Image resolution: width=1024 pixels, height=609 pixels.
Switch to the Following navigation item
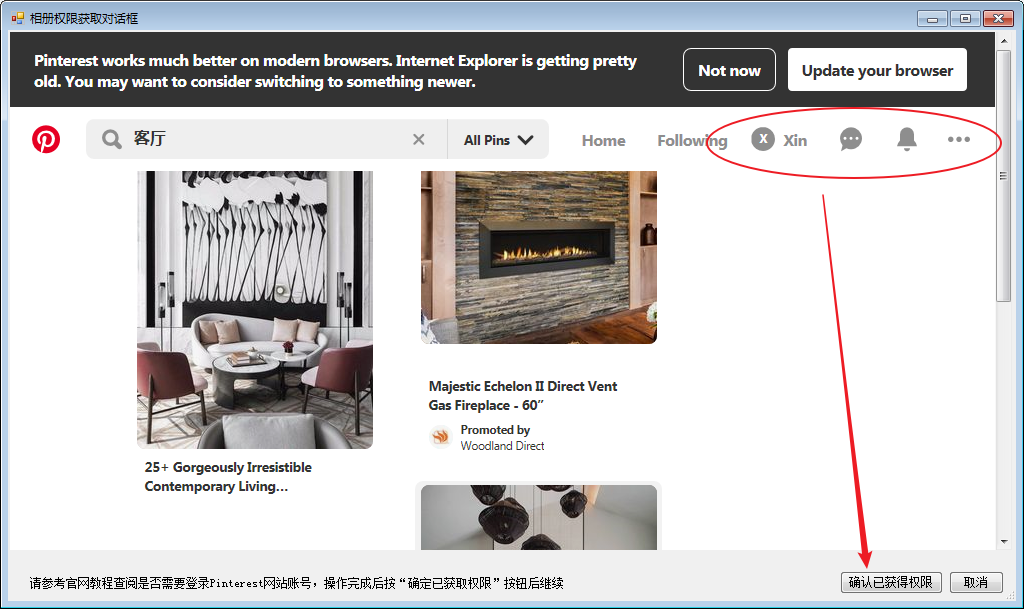click(692, 140)
